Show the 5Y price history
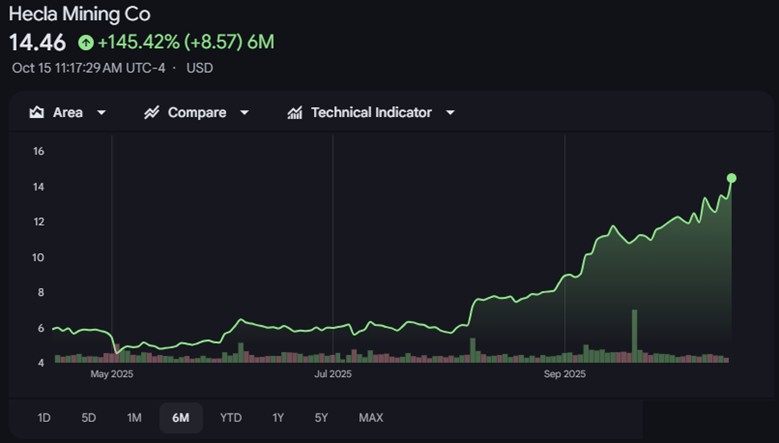The height and width of the screenshot is (443, 779). pos(321,417)
